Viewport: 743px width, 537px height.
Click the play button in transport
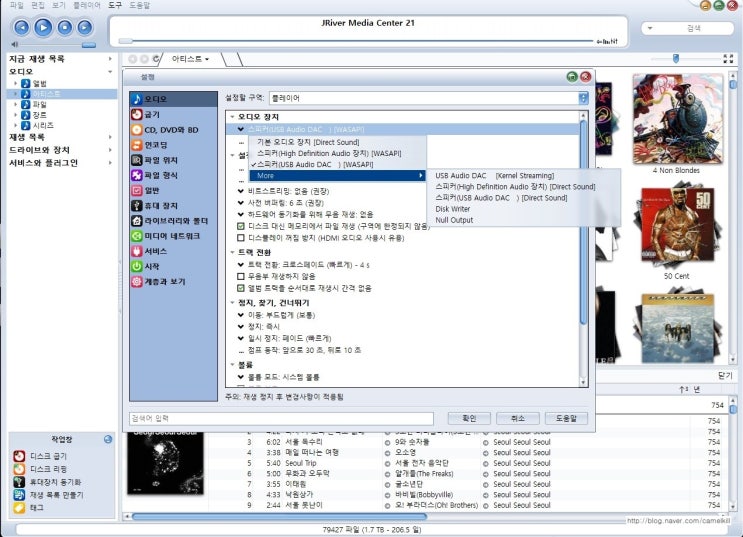click(x=43, y=27)
